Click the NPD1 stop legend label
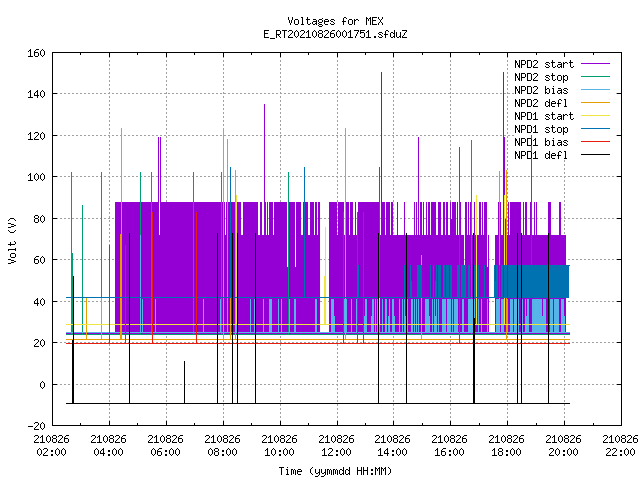This screenshot has height=480, width=640. tap(541, 129)
